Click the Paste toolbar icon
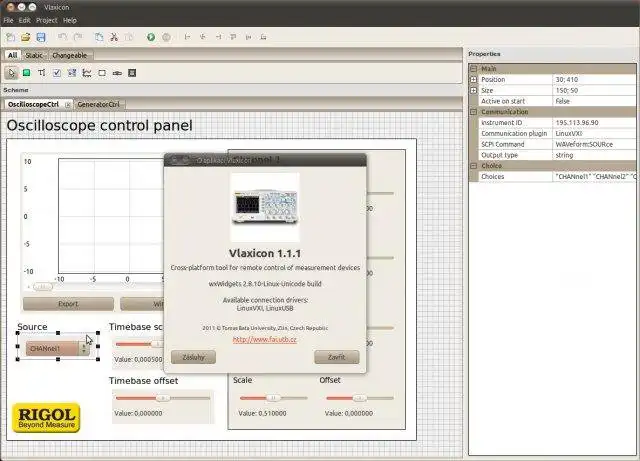 [x=129, y=37]
